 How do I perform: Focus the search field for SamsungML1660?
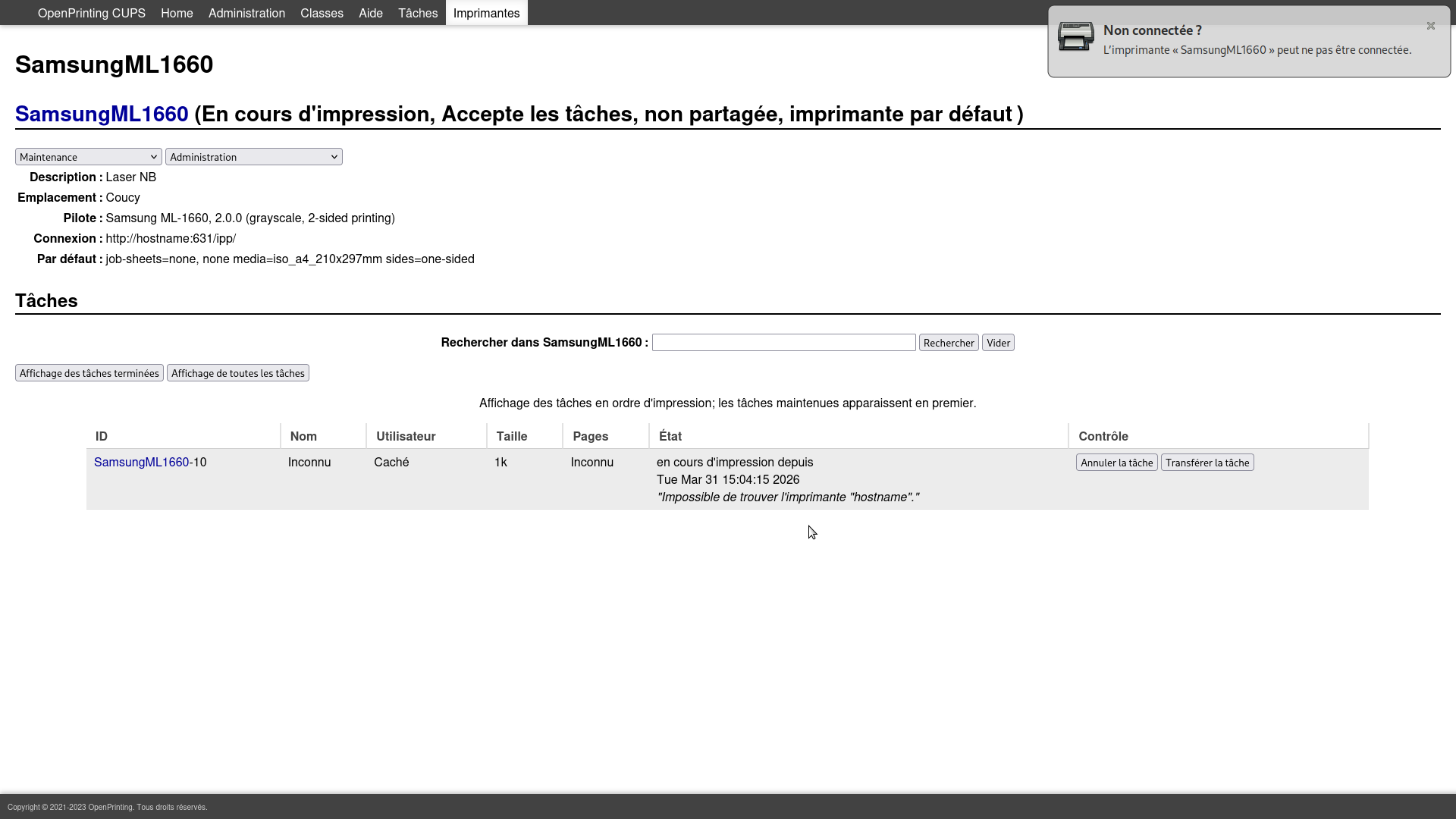click(783, 343)
